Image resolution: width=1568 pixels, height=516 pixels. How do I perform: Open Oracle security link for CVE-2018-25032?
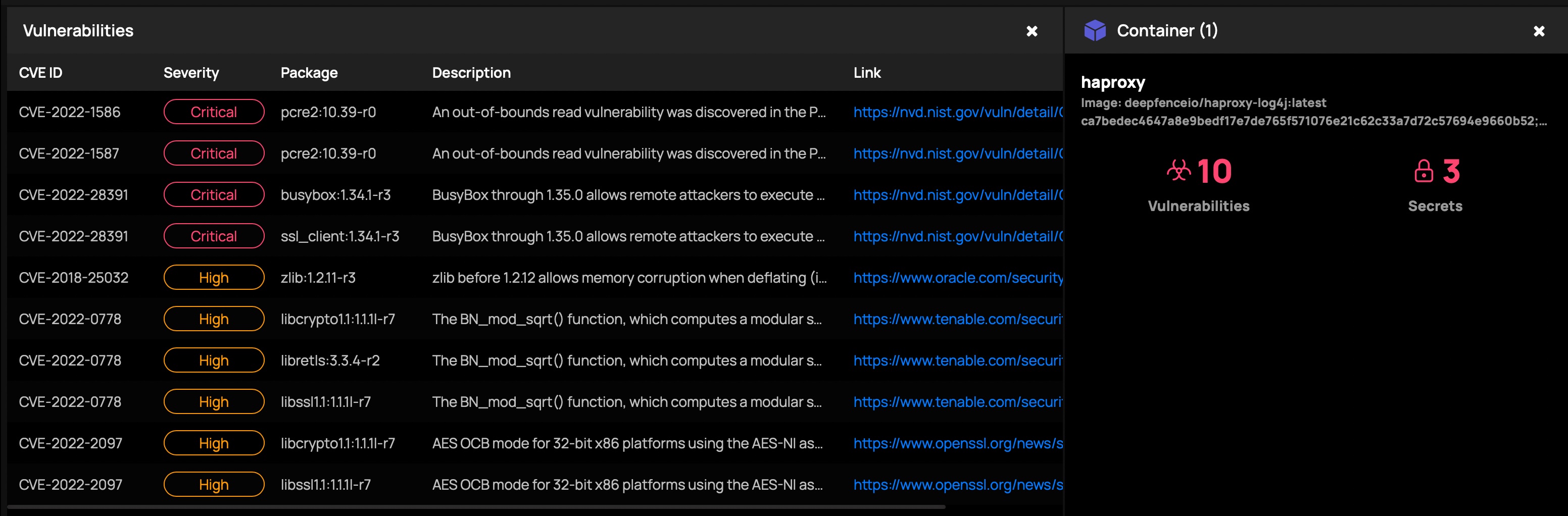[x=958, y=278]
